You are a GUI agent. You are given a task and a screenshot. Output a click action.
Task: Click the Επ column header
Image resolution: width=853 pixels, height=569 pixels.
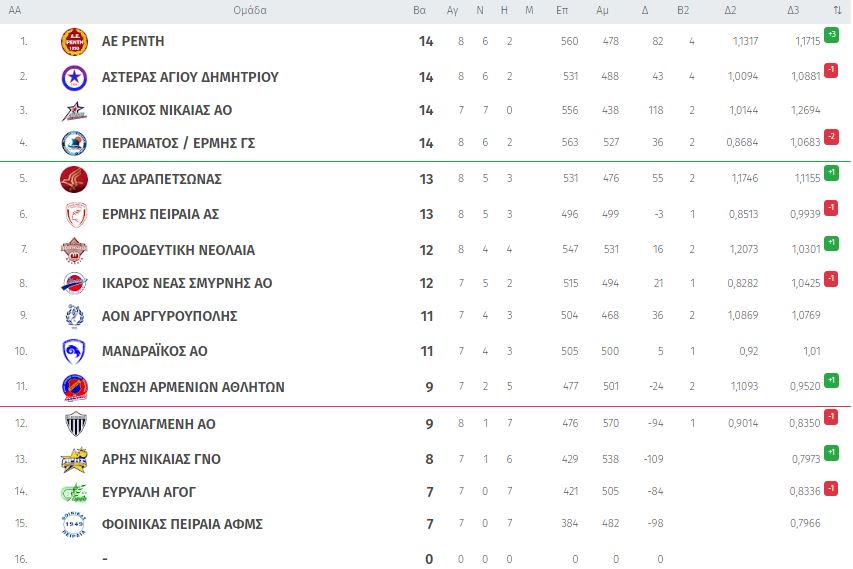562,10
